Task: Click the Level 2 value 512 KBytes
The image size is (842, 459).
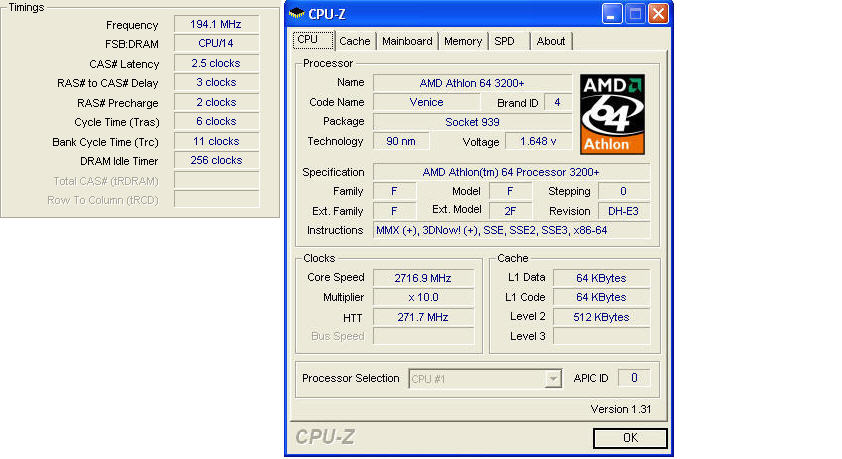Action: 601,317
